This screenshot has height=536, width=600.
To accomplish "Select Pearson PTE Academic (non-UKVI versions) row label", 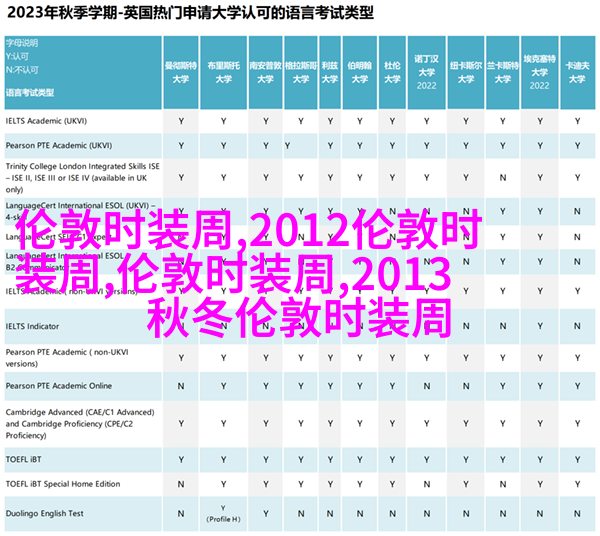I will point(67,358).
